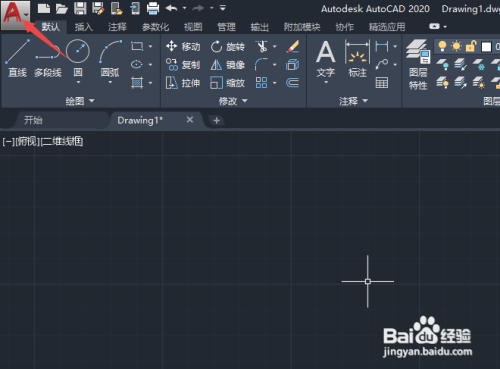This screenshot has height=369, width=500.
Task: Open from web and mobile icon
Action: [x=117, y=8]
